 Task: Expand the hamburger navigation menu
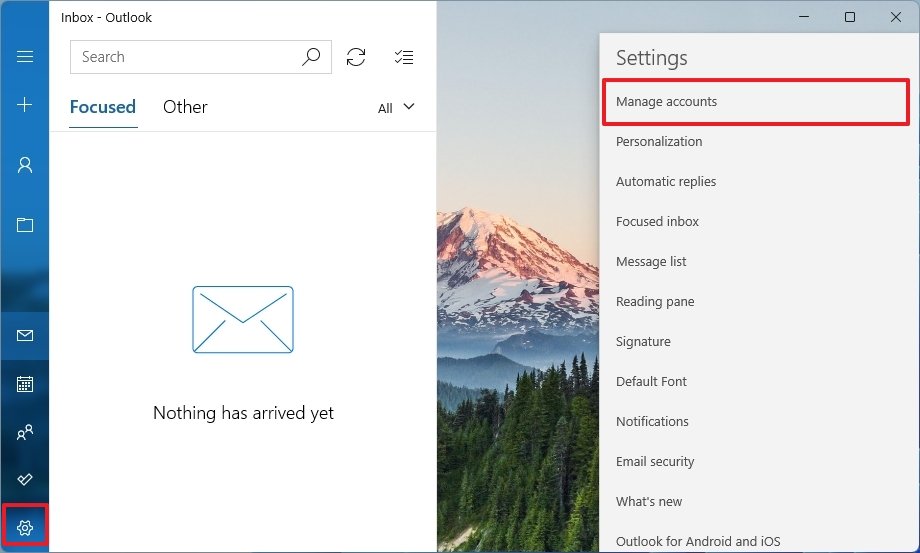[25, 56]
